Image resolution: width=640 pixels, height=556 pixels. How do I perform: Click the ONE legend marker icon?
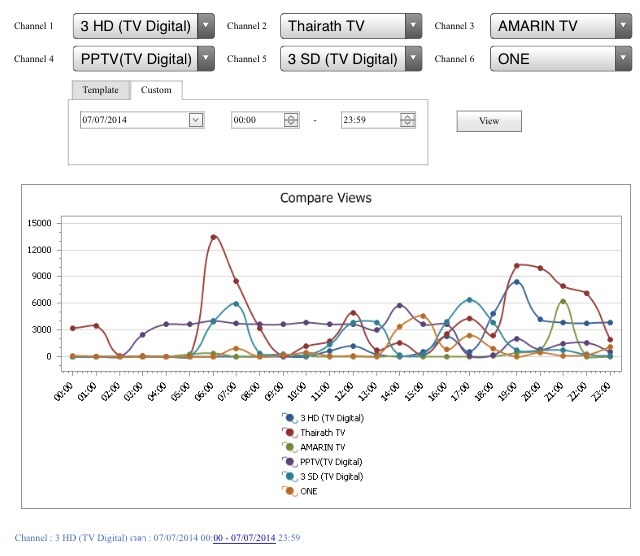pos(290,492)
